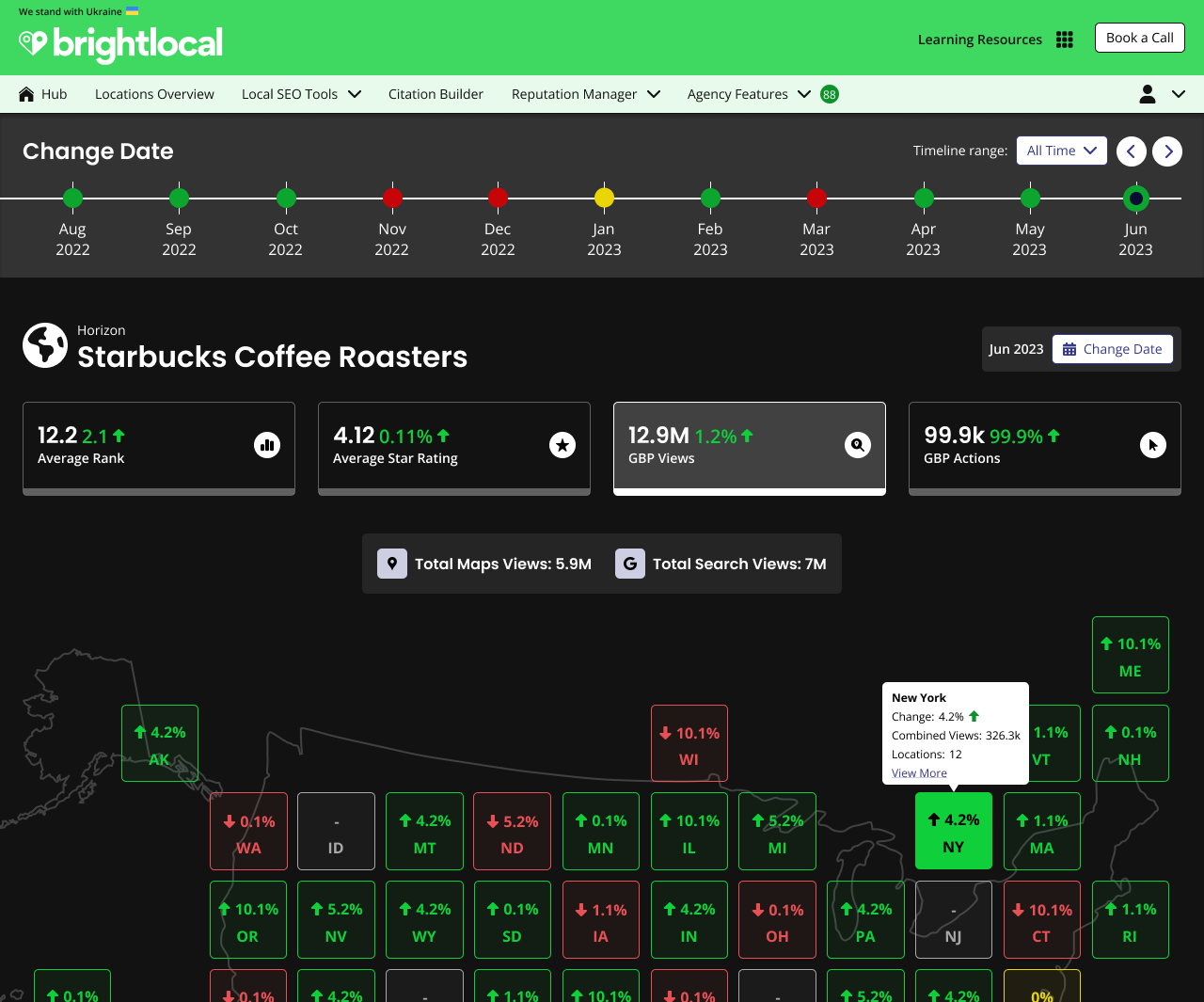Click the NJ state tile
This screenshot has width=1204, height=1002.
pyautogui.click(x=954, y=919)
